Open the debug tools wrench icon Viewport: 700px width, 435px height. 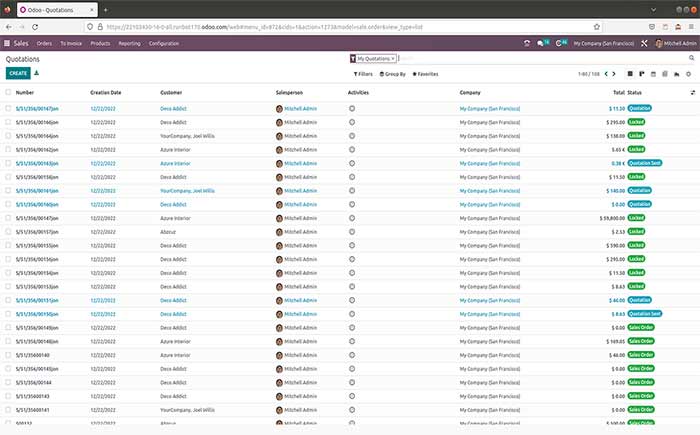coord(644,43)
